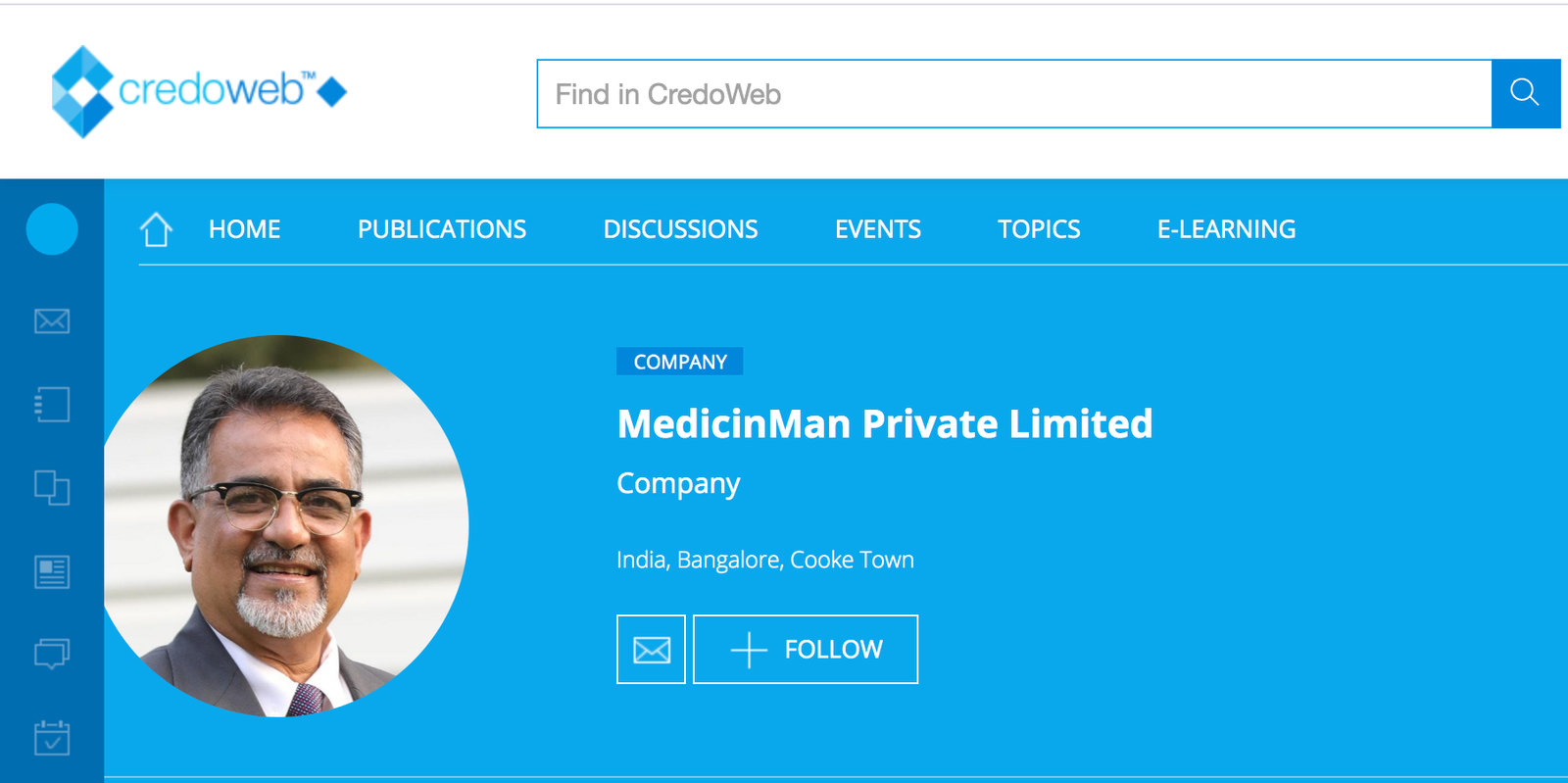The width and height of the screenshot is (1568, 783).
Task: Open the DISCUSSIONS menu item
Action: tap(680, 229)
